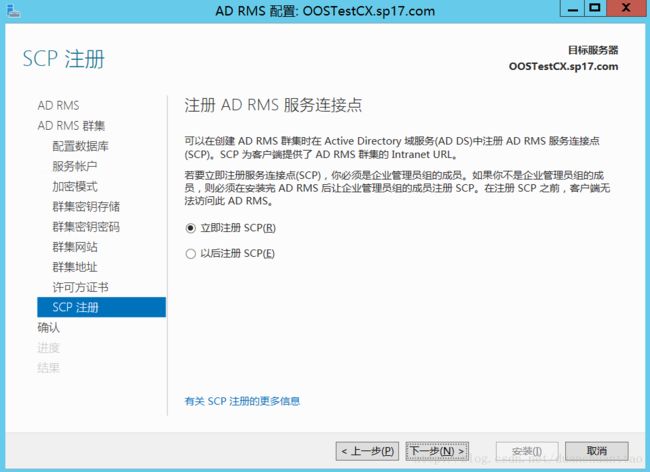Open the AD RMS step in sidebar
Screen dimensions: 650x472
[58, 105]
